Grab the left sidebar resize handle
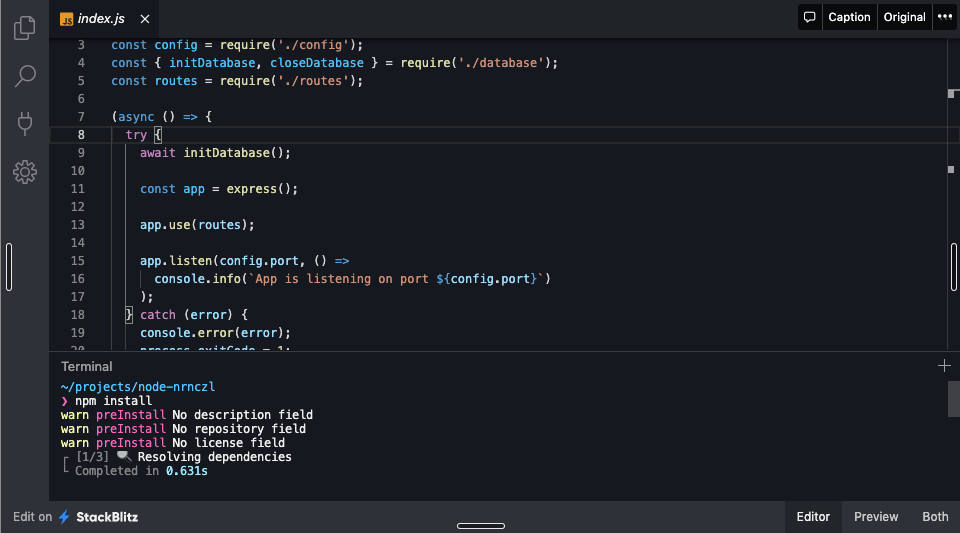Viewport: 960px width, 533px height. click(x=9, y=267)
